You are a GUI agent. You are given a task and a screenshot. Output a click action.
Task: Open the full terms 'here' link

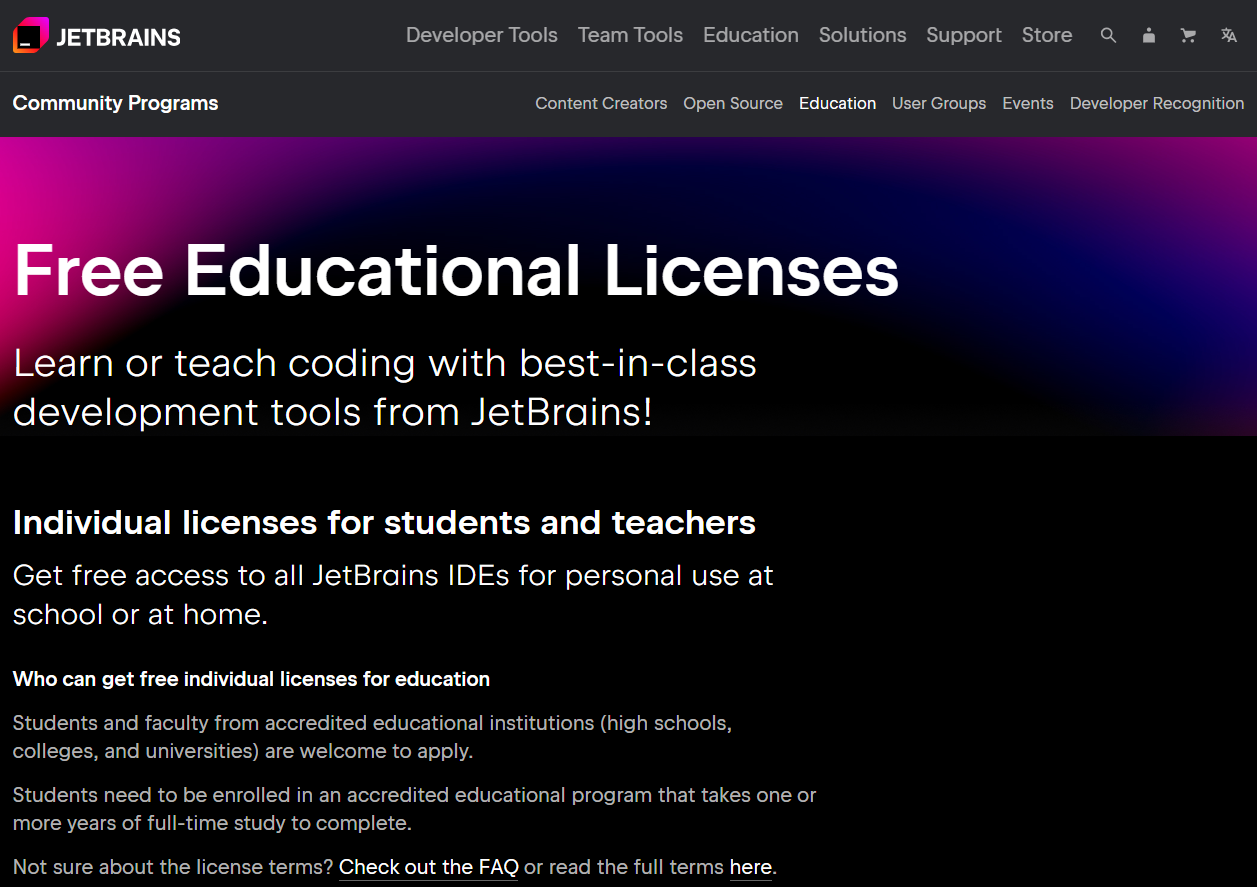pos(751,867)
